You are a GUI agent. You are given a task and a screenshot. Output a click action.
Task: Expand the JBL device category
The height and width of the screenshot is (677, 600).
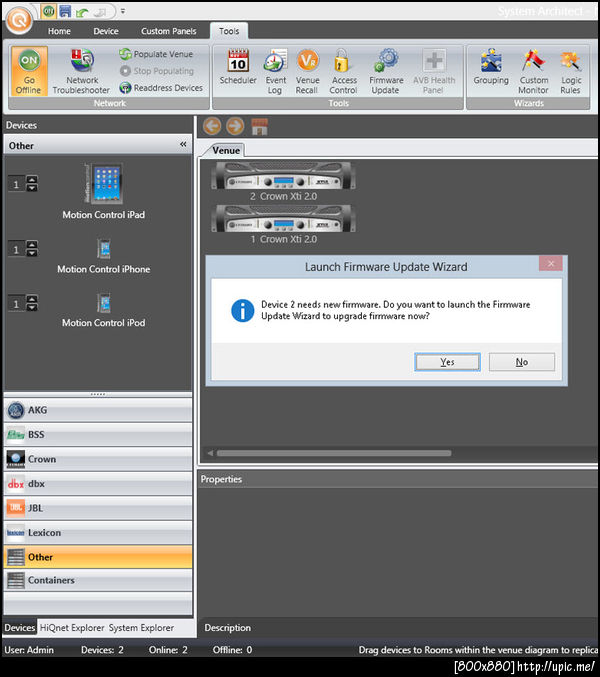[98, 508]
